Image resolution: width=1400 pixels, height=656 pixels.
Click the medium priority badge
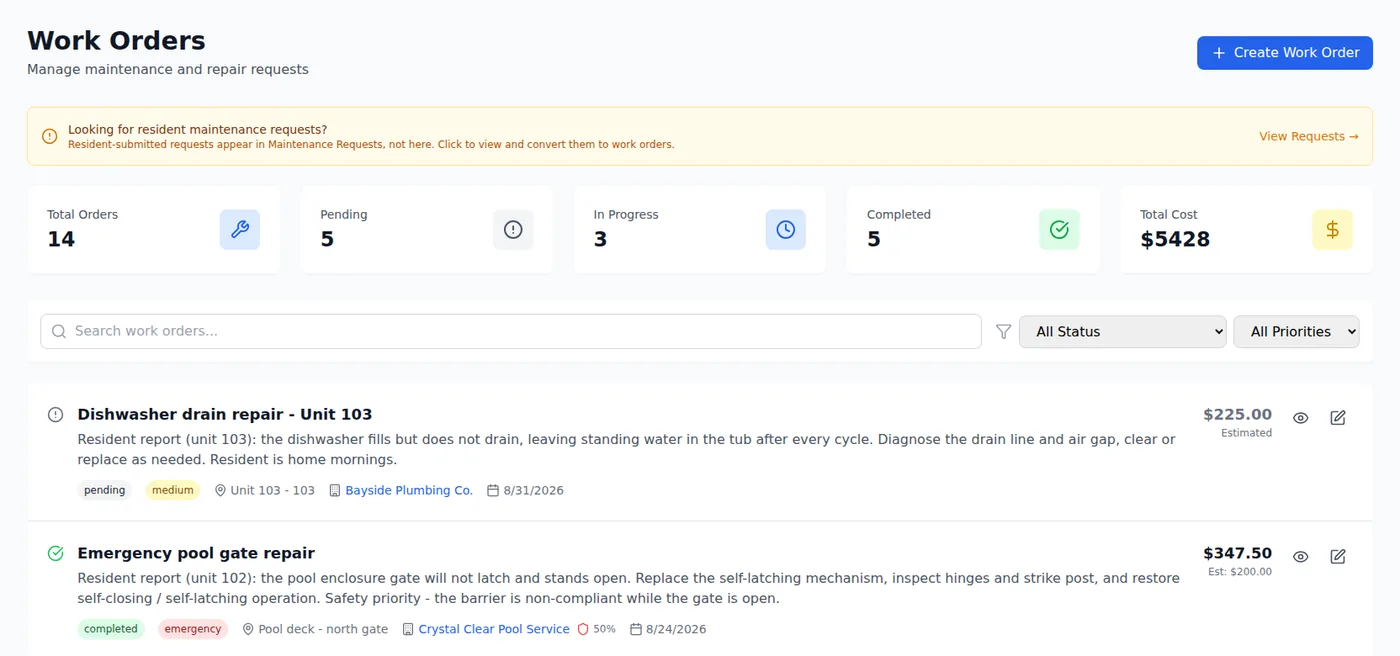pos(173,491)
